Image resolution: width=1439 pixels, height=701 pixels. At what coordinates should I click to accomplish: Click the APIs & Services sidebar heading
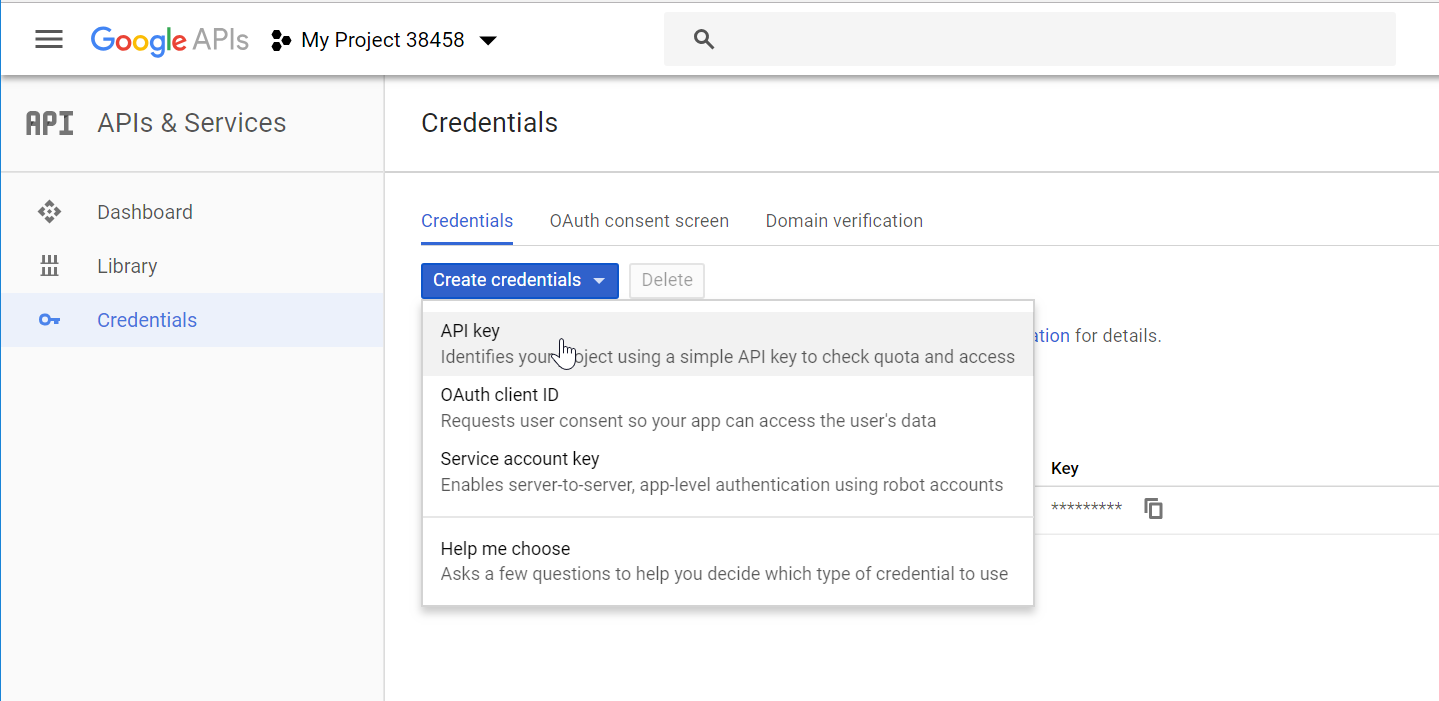(x=192, y=123)
